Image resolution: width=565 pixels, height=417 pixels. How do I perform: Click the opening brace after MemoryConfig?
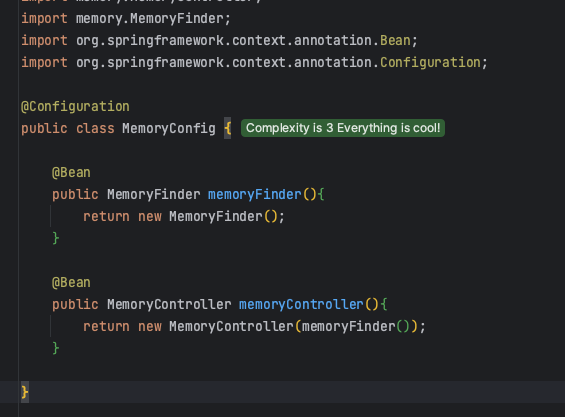pyautogui.click(x=227, y=129)
